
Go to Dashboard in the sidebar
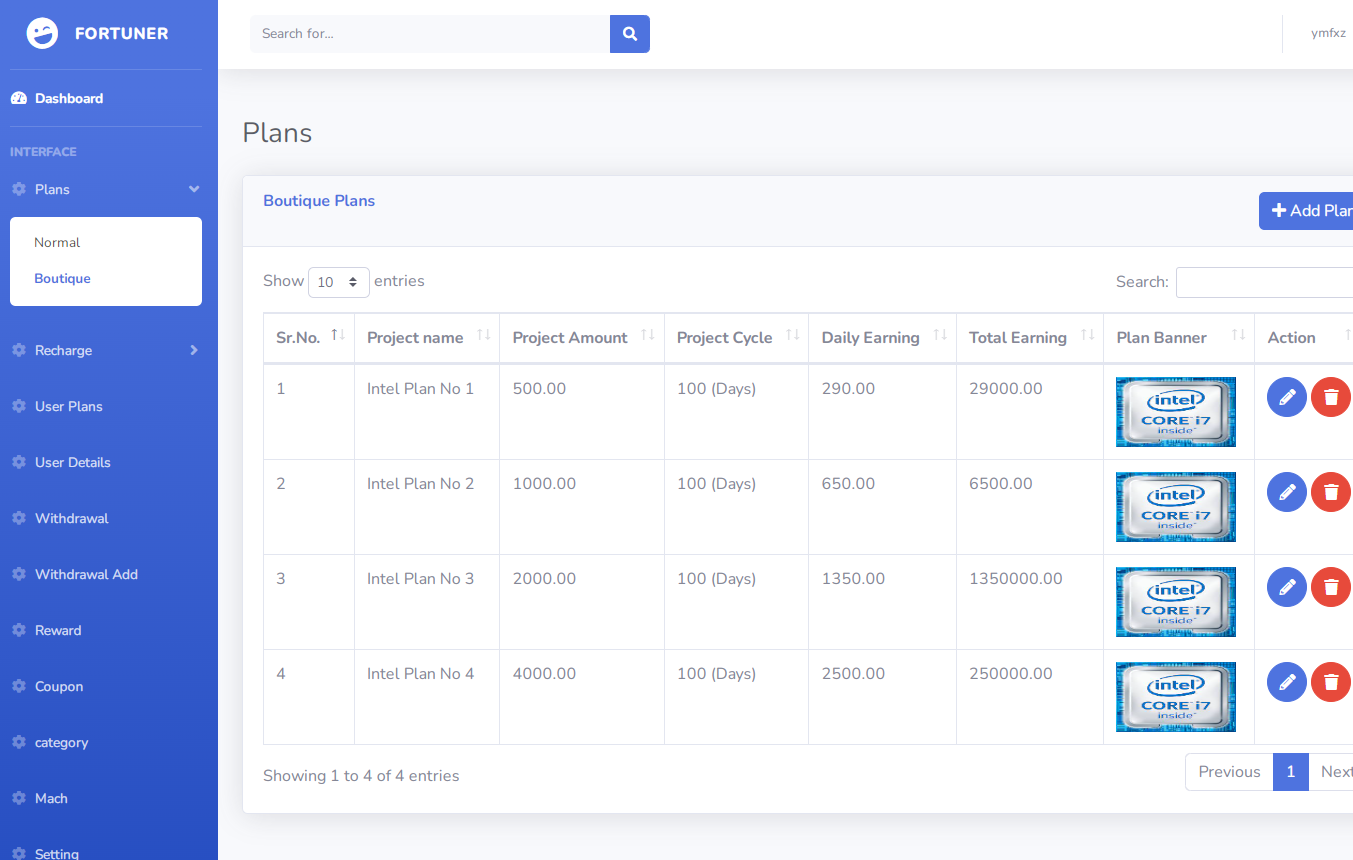69,98
